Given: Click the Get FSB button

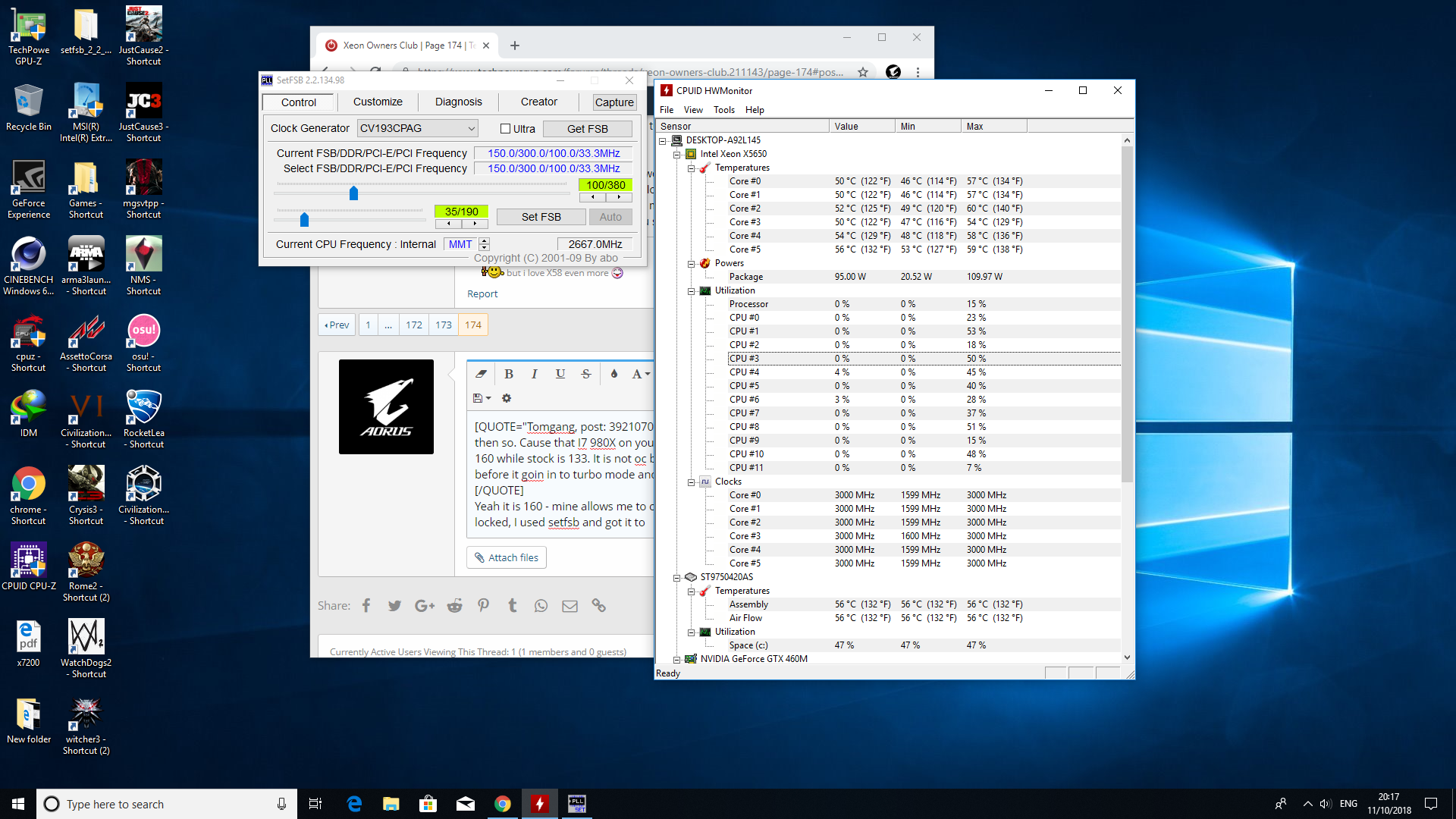Looking at the screenshot, I should (588, 129).
